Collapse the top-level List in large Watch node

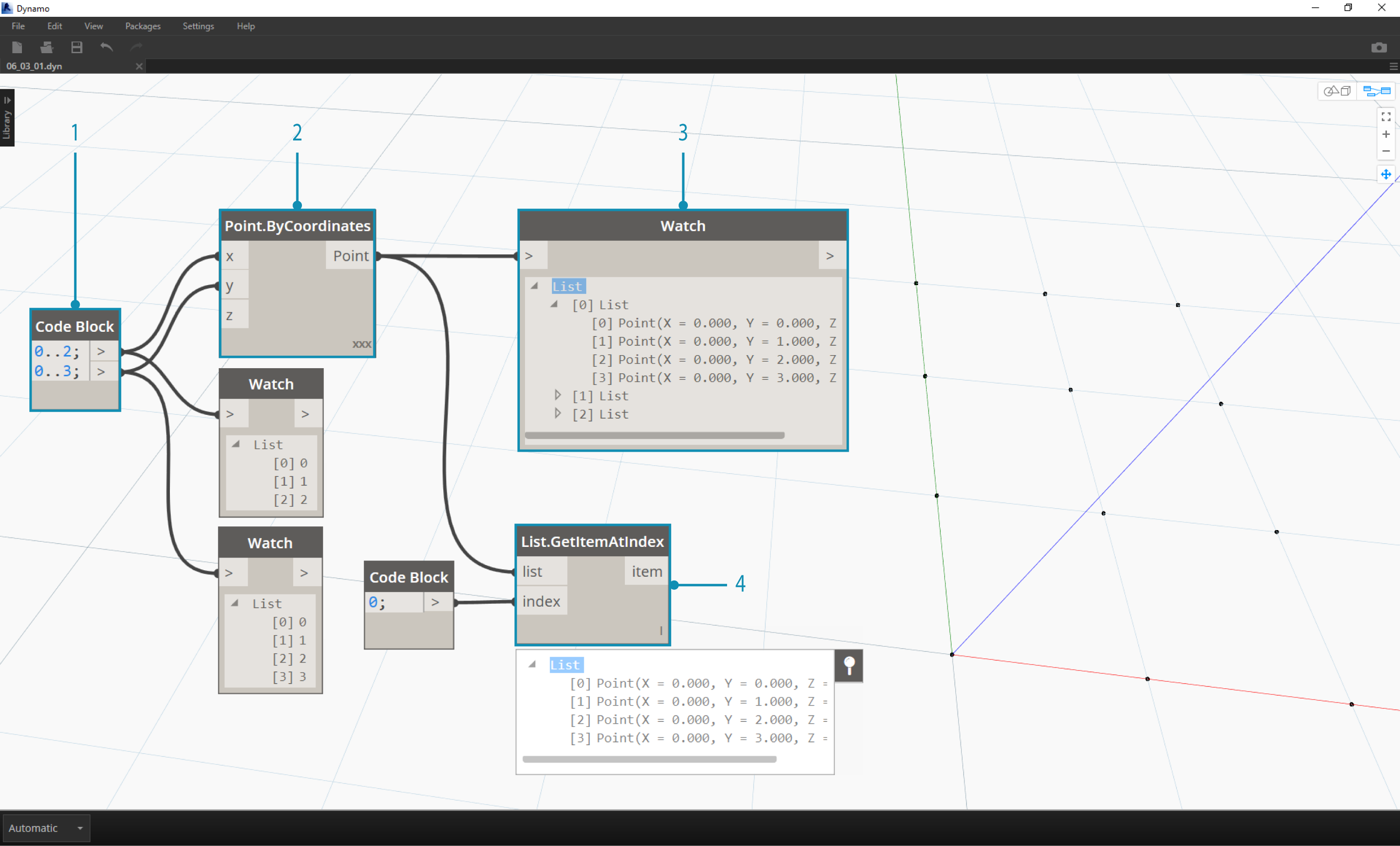(534, 287)
